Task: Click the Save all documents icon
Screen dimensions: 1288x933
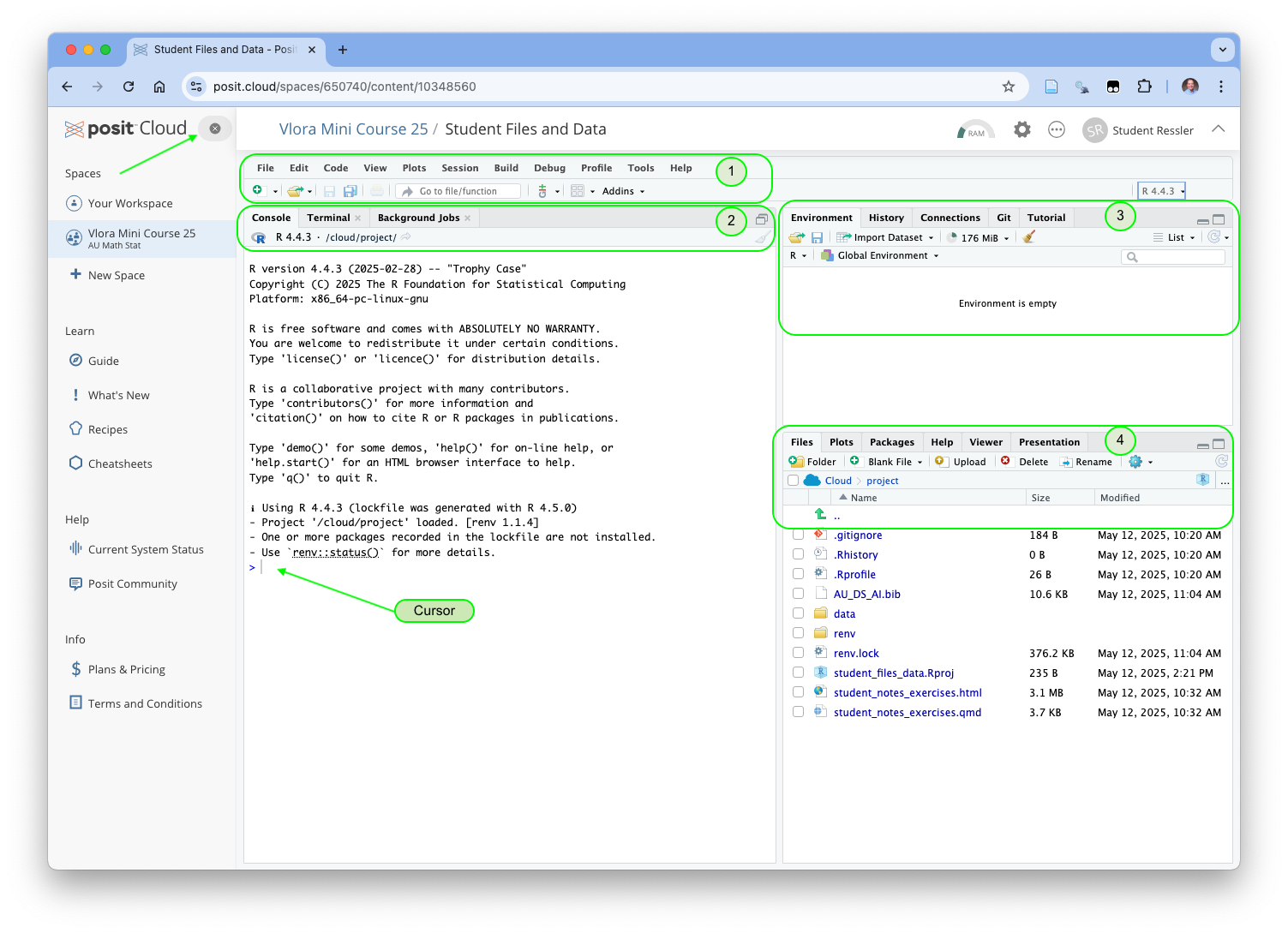Action: (x=350, y=191)
